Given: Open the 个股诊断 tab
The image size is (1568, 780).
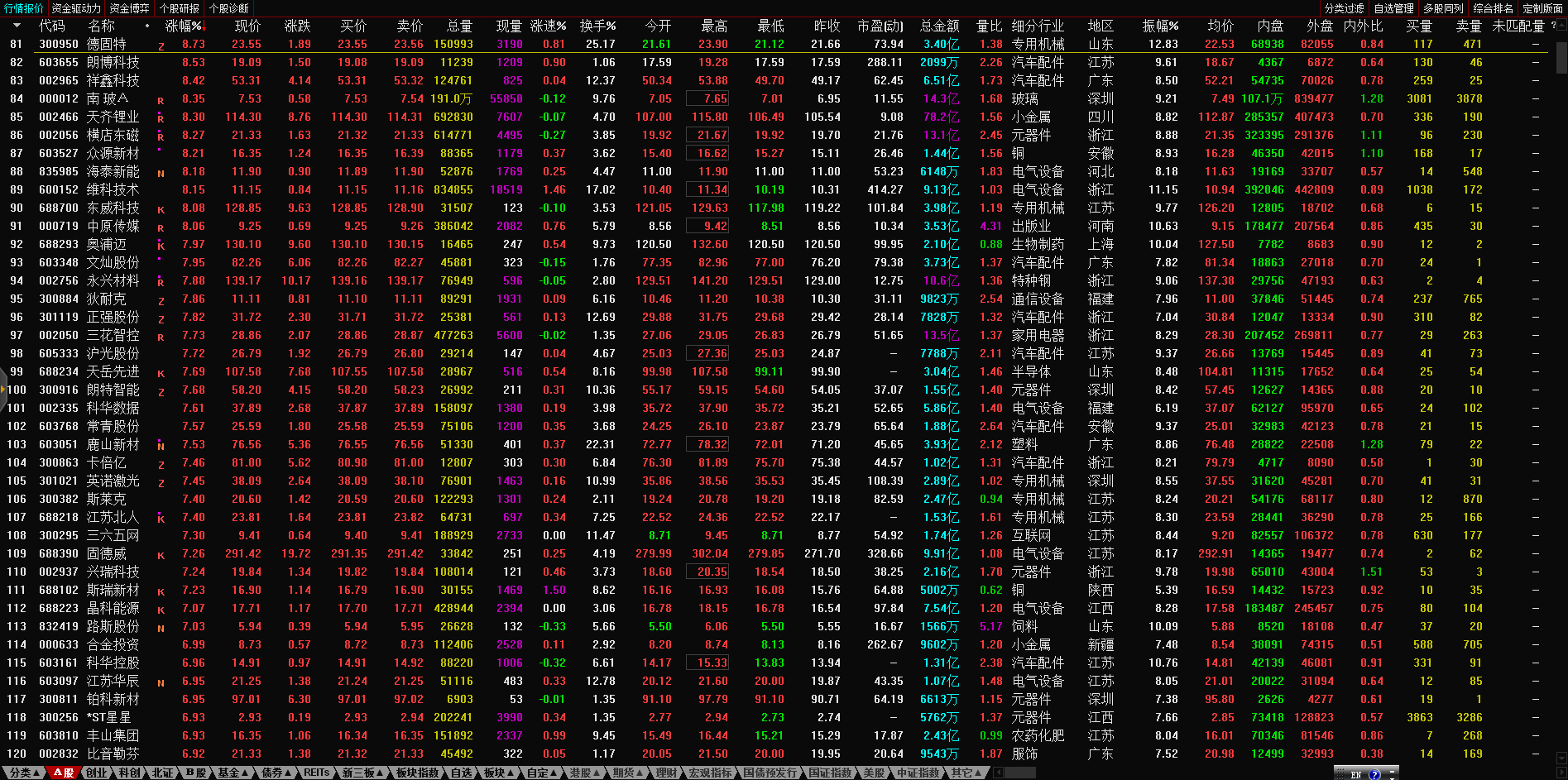Looking at the screenshot, I should pos(228,8).
